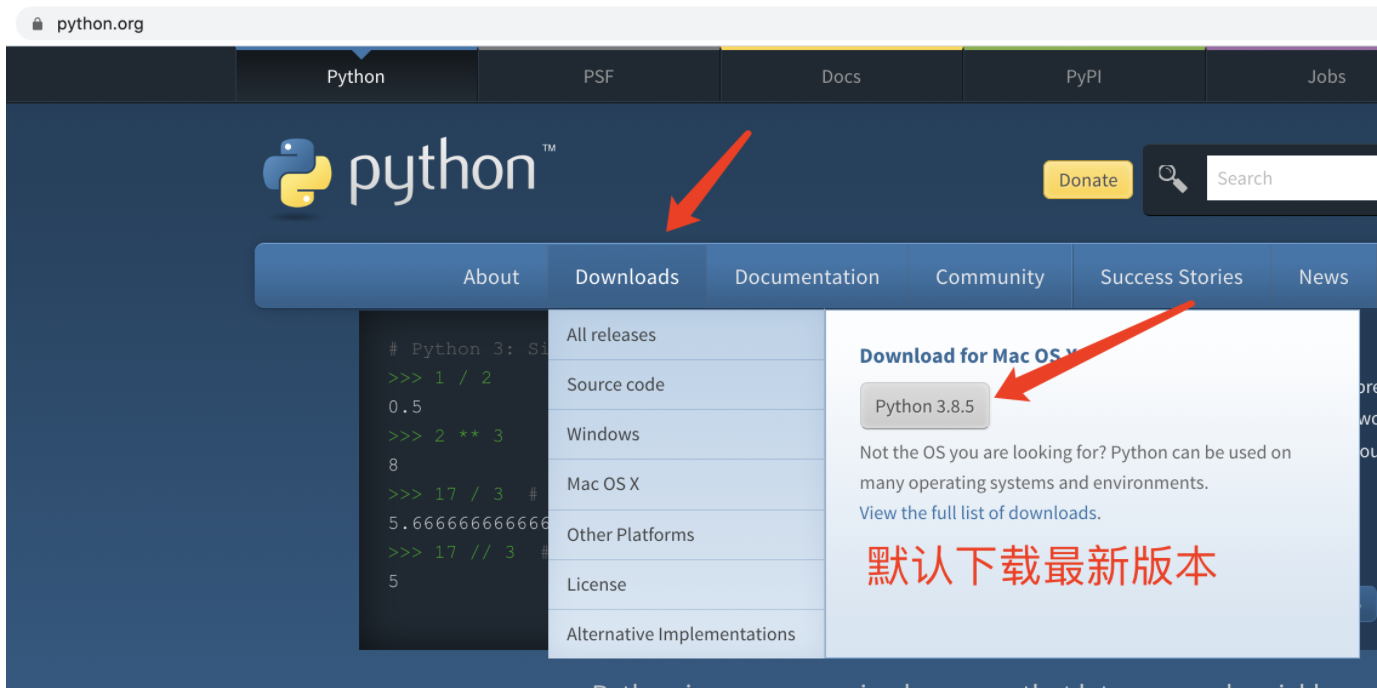Switch to the PSF top tab
This screenshot has height=688, width=1377.
pyautogui.click(x=598, y=77)
